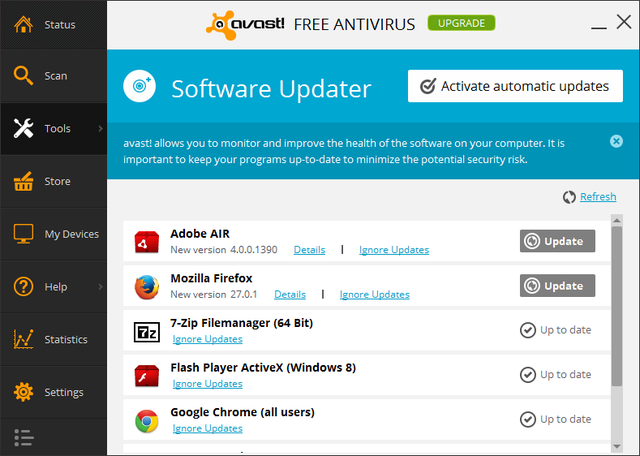Click the Settings gear icon
Viewport: 640px width, 456px height.
coord(23,392)
